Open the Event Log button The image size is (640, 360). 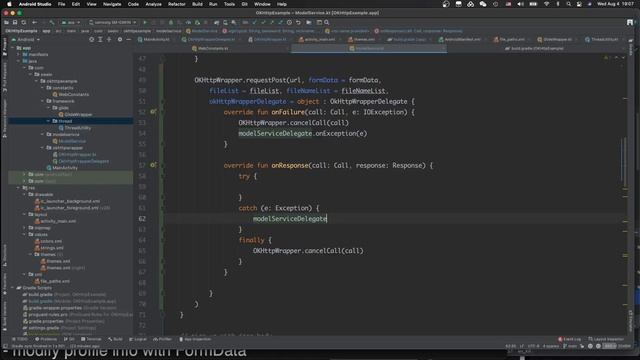569,339
